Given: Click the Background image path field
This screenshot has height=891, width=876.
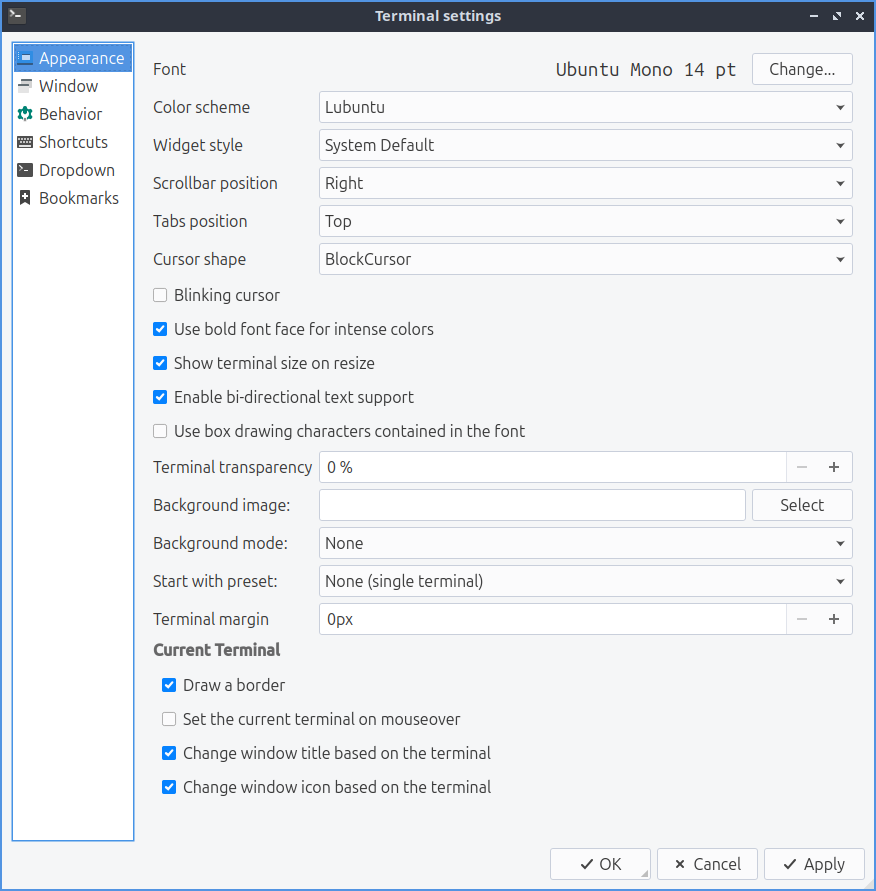Looking at the screenshot, I should pos(532,505).
